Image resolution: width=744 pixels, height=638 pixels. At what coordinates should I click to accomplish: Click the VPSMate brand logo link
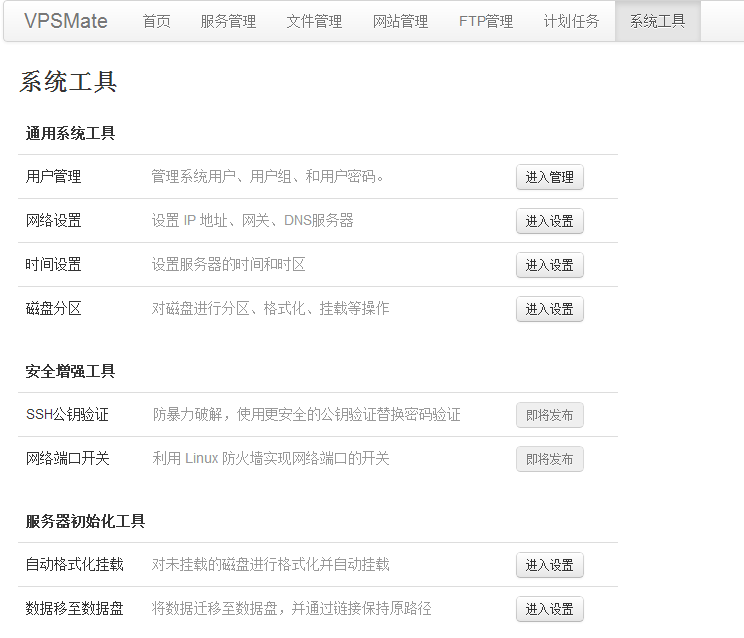(66, 21)
